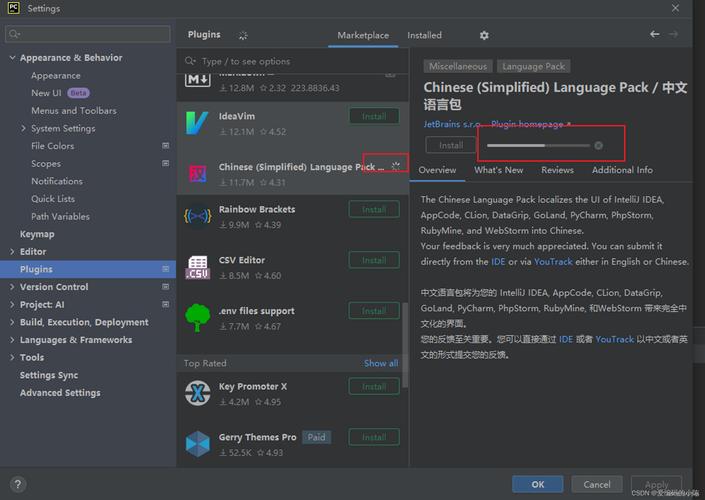Click the search magnifier in the plugin search
This screenshot has width=705, height=500.
point(190,61)
